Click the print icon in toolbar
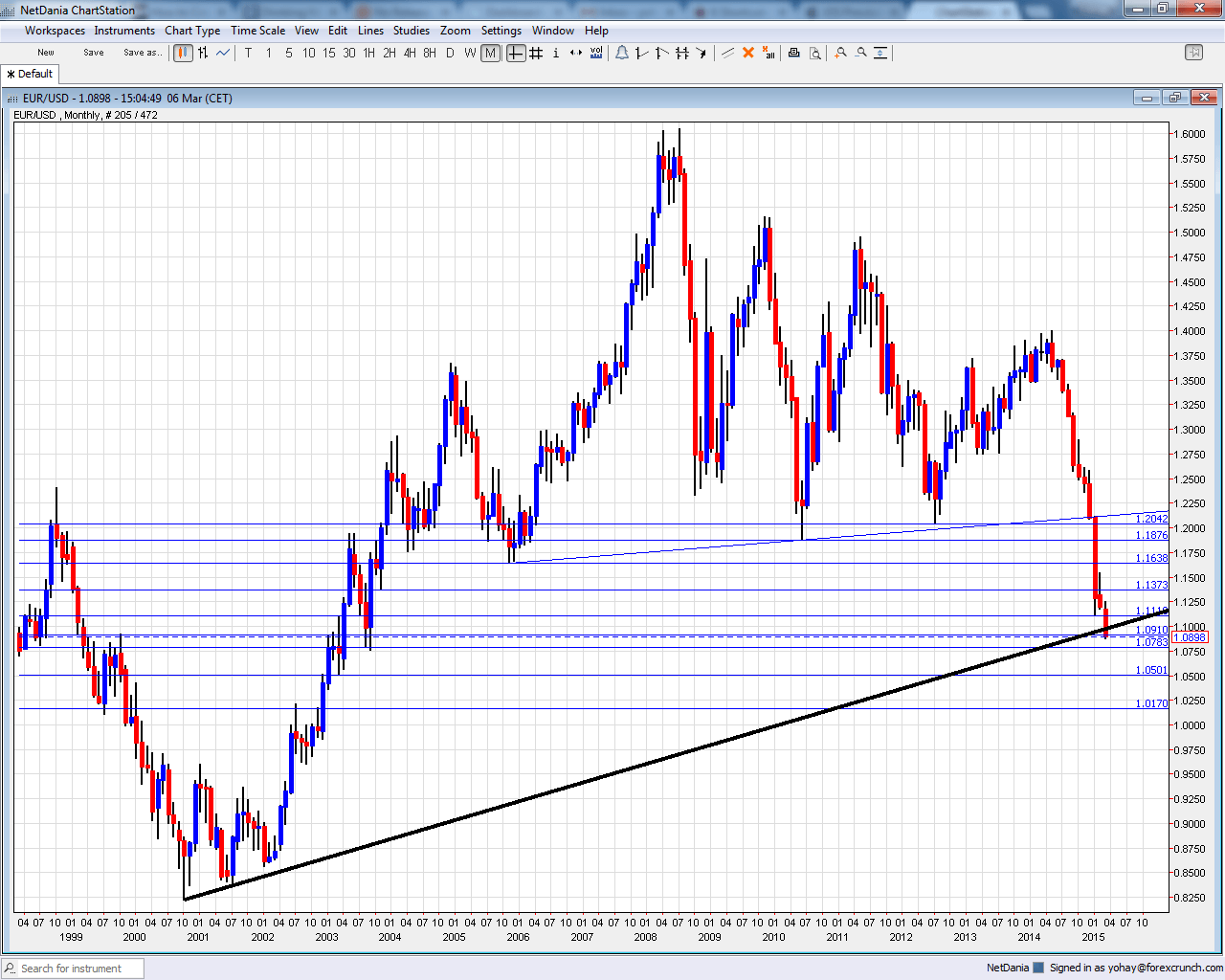 pyautogui.click(x=793, y=53)
